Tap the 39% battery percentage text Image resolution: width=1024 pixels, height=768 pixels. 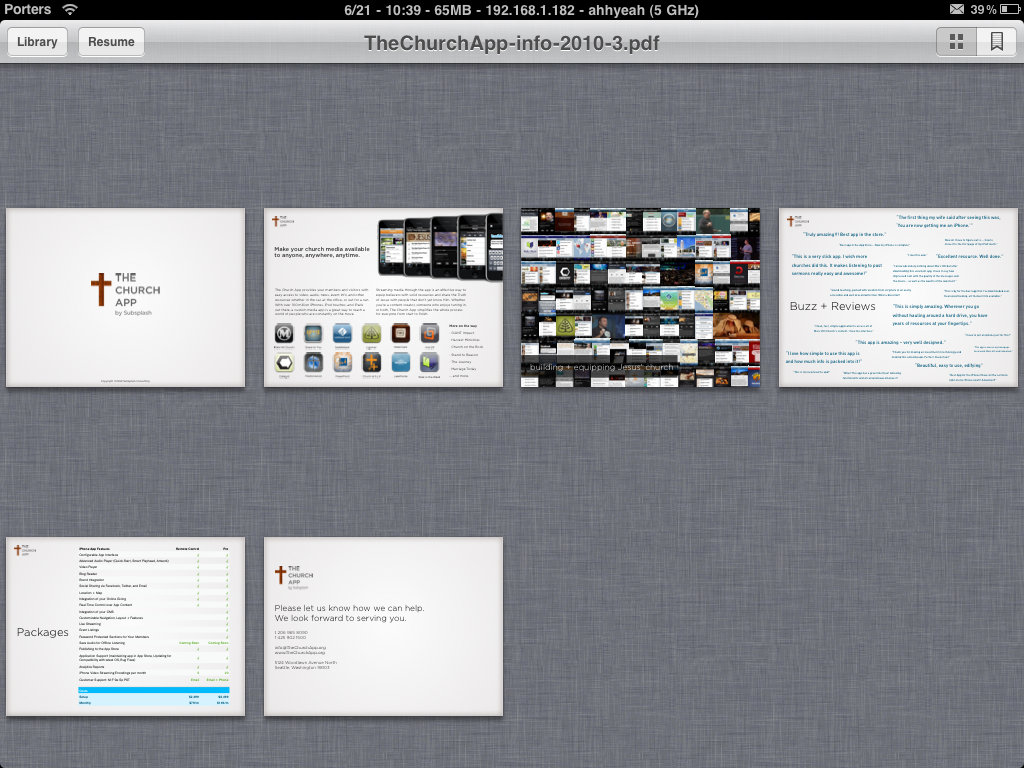(x=983, y=9)
